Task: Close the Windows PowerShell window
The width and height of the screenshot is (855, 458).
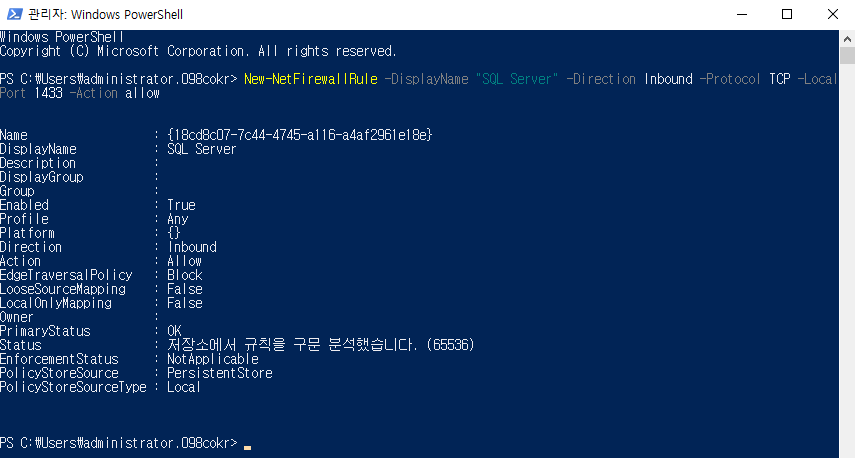Action: point(832,15)
